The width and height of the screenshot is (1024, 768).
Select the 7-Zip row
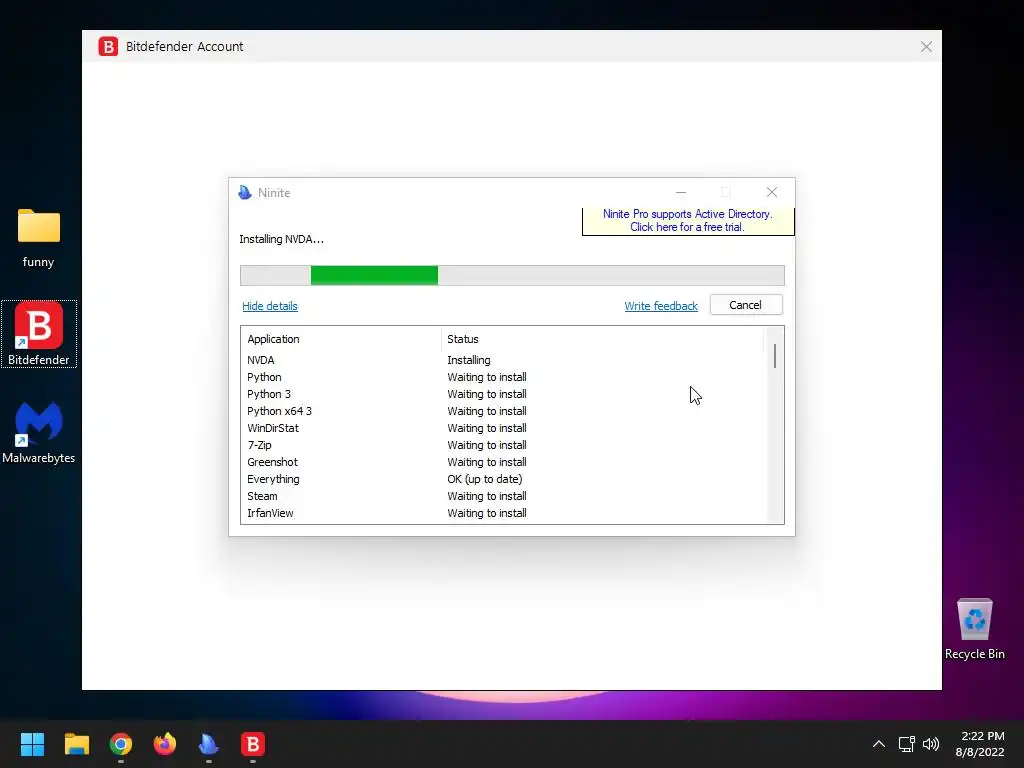[x=502, y=445]
